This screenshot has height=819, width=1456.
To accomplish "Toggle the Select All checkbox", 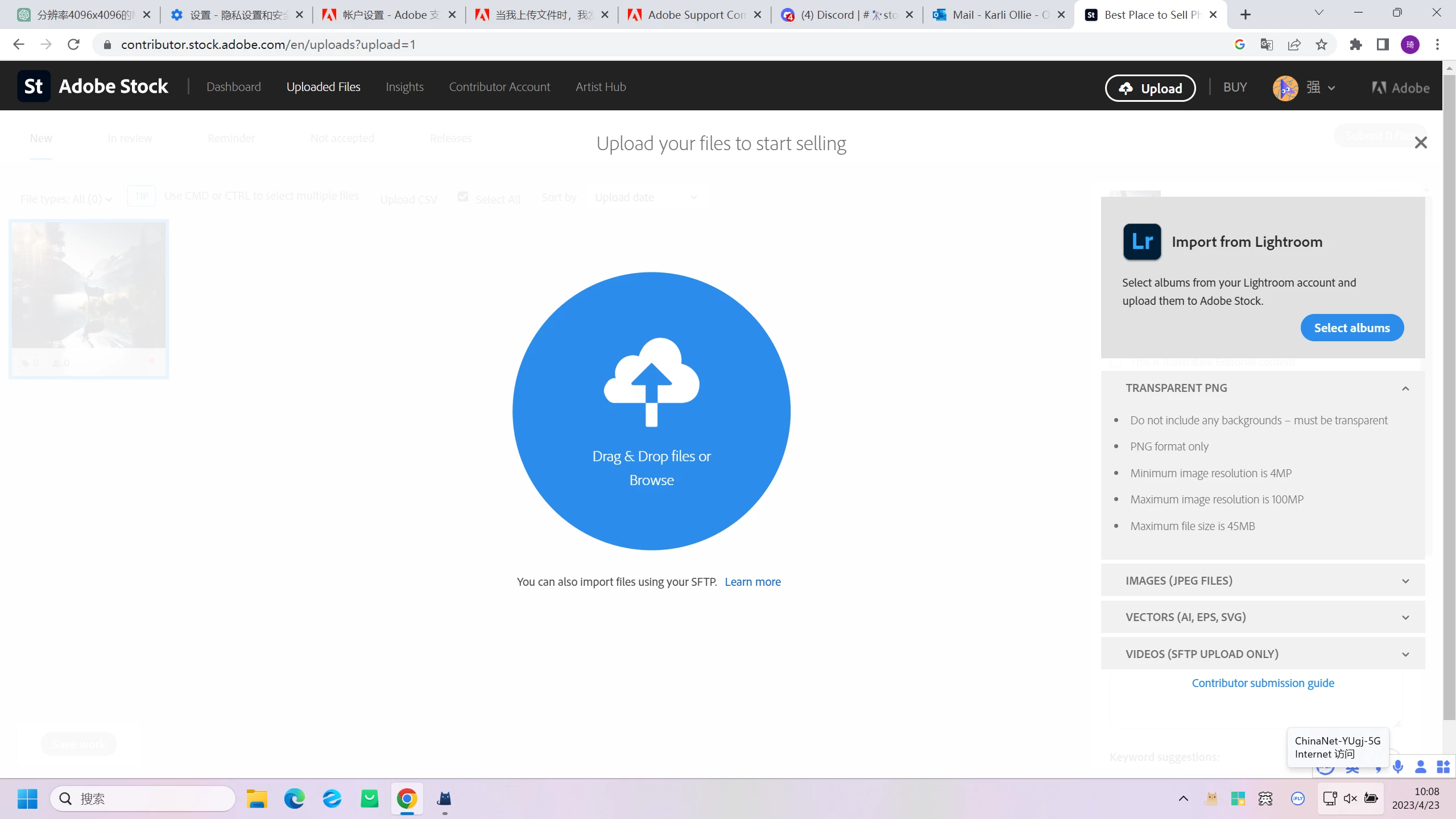I will (x=463, y=197).
